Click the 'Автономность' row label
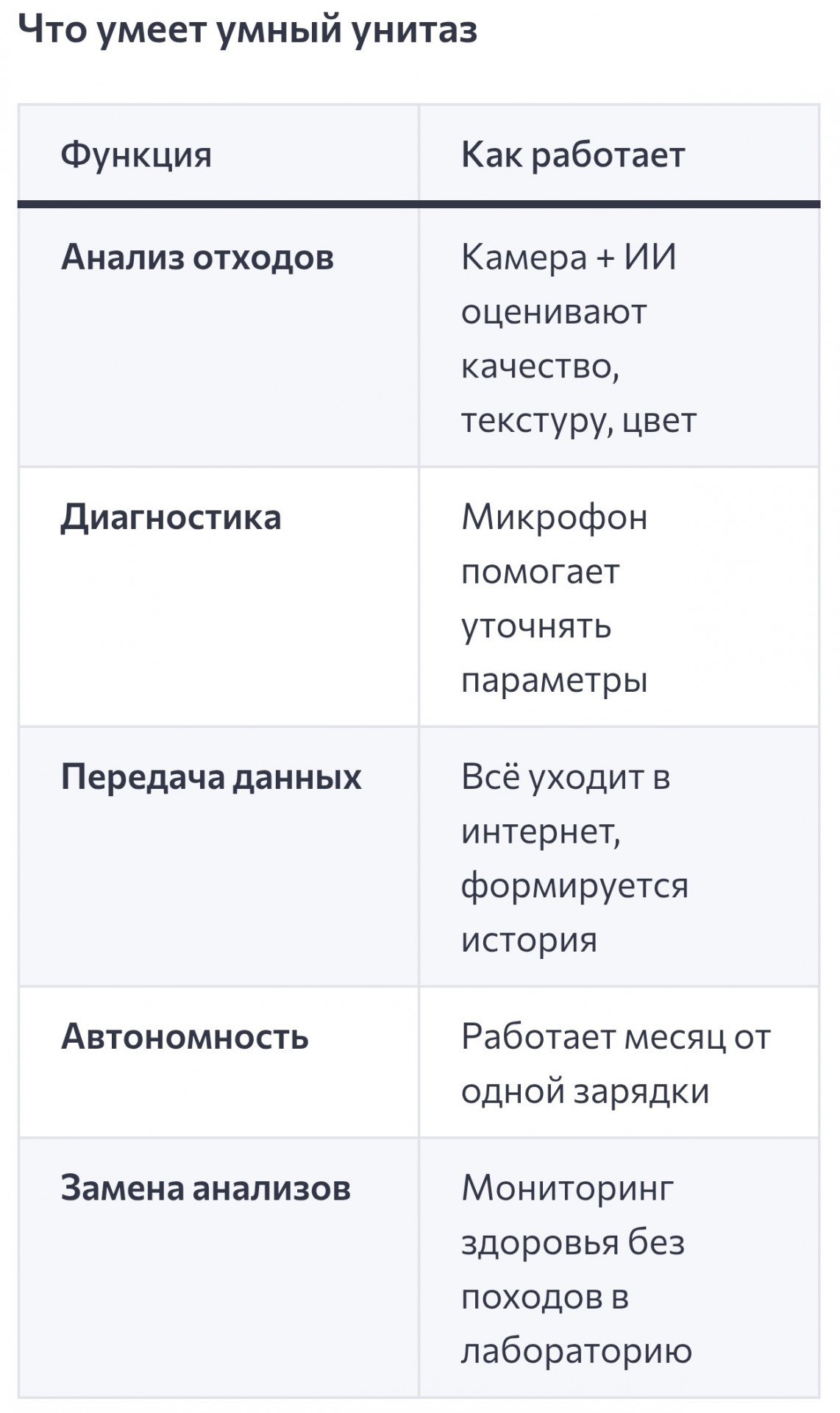840x1413 pixels. (185, 1036)
